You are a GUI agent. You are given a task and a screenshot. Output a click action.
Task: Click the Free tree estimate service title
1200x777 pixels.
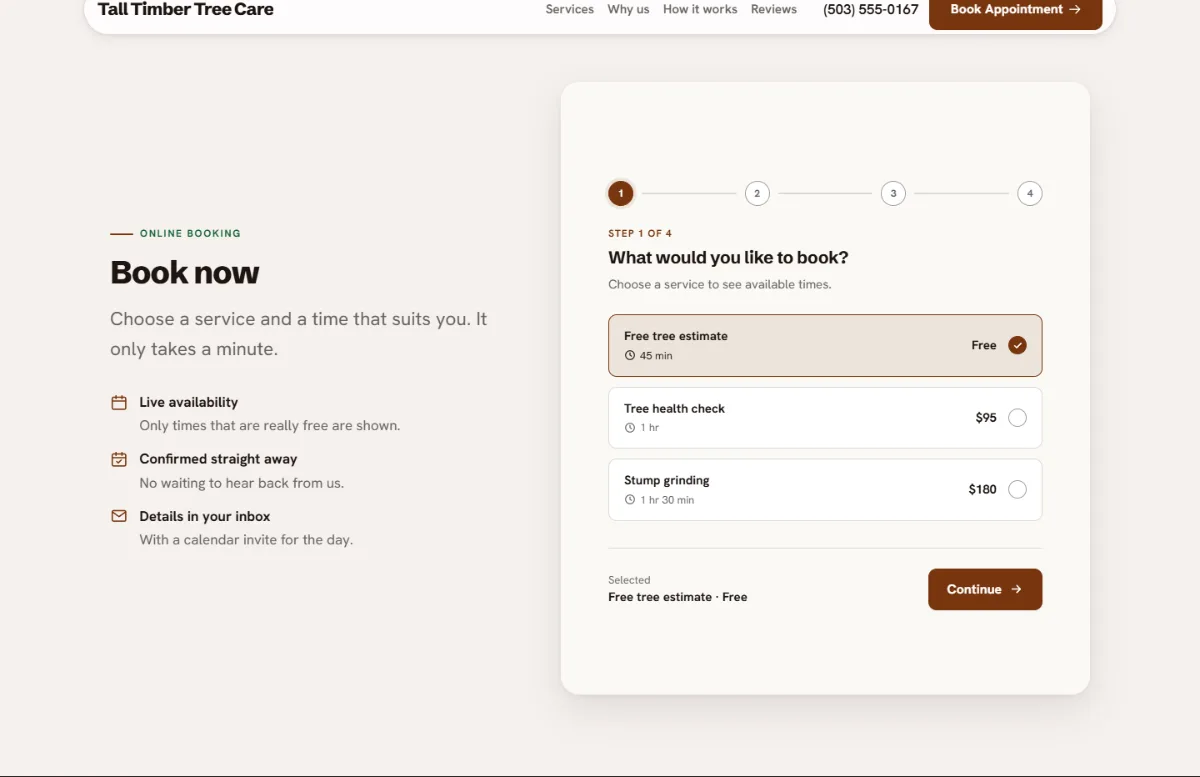pos(676,336)
